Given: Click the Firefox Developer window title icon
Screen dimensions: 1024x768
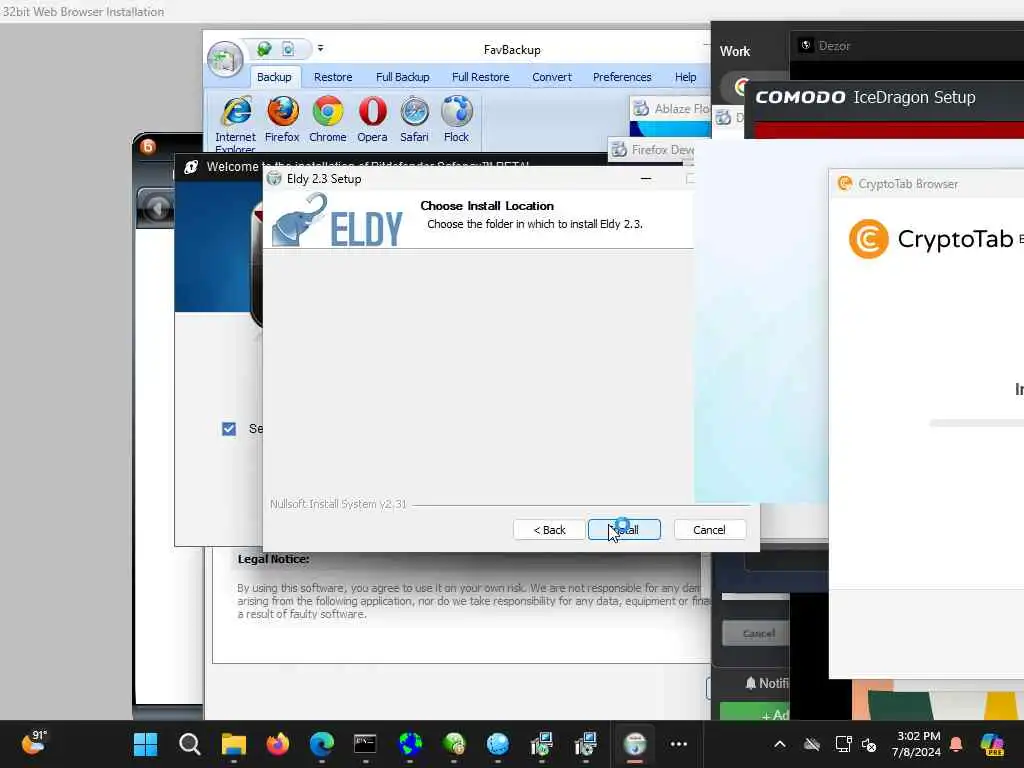Looking at the screenshot, I should [619, 150].
